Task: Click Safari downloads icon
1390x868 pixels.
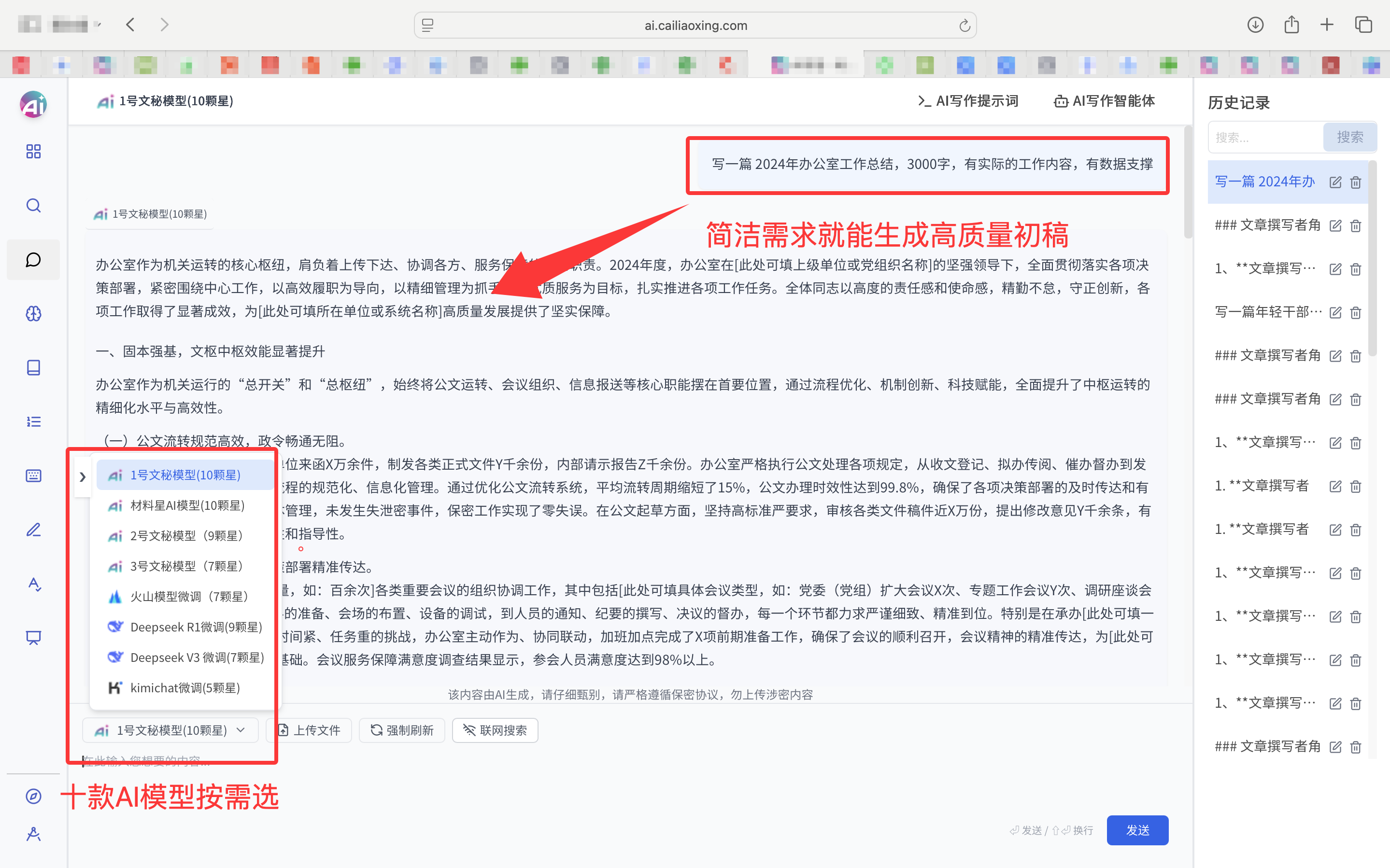Action: tap(1255, 25)
